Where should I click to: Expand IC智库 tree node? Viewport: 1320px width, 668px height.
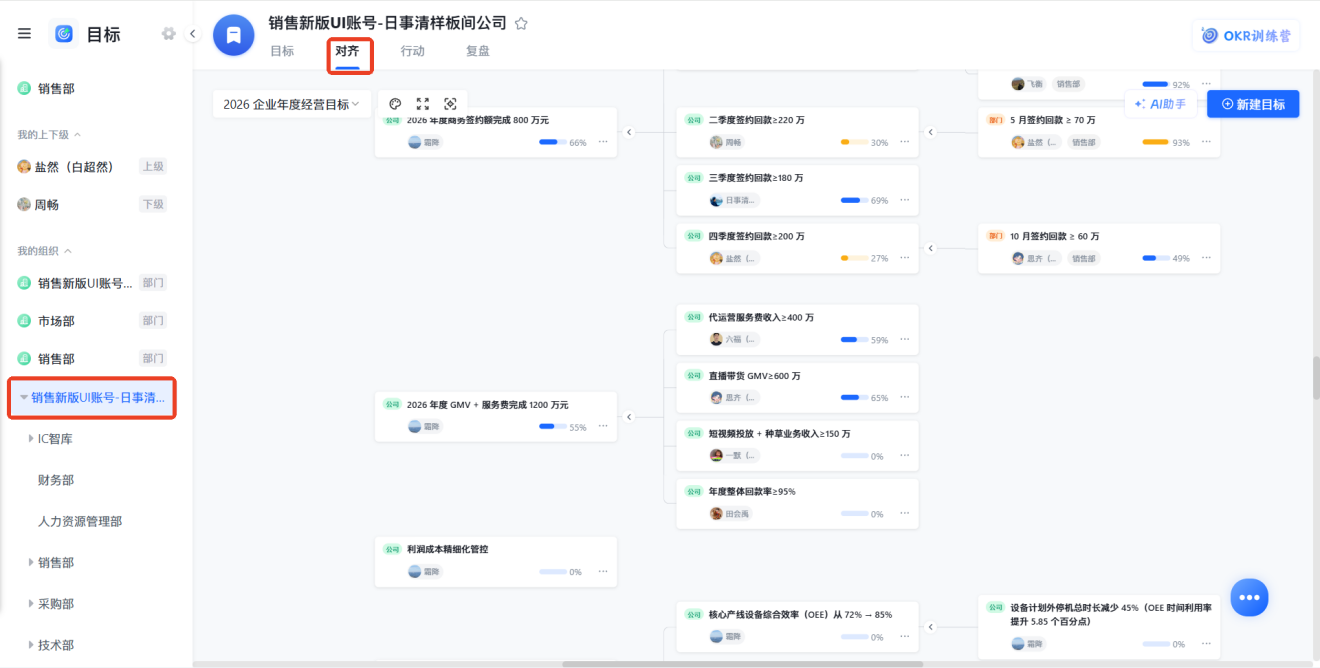point(30,438)
